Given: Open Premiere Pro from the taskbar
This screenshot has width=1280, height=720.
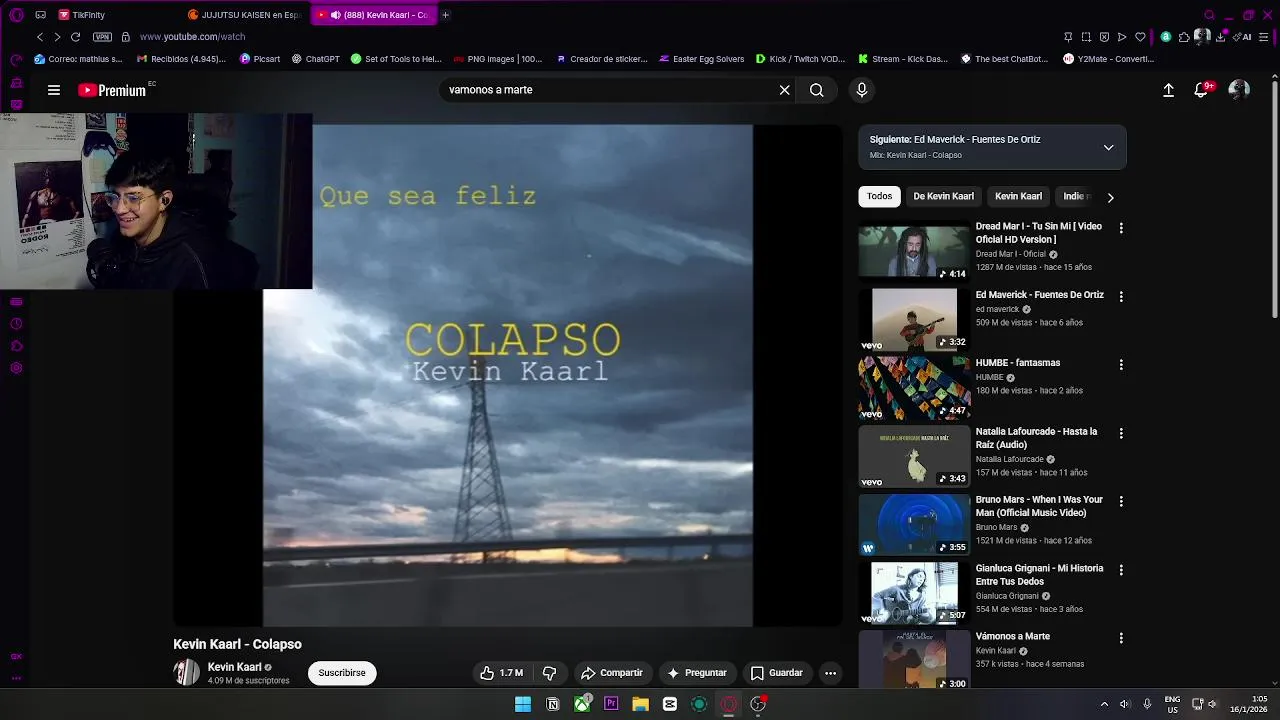Looking at the screenshot, I should (611, 704).
